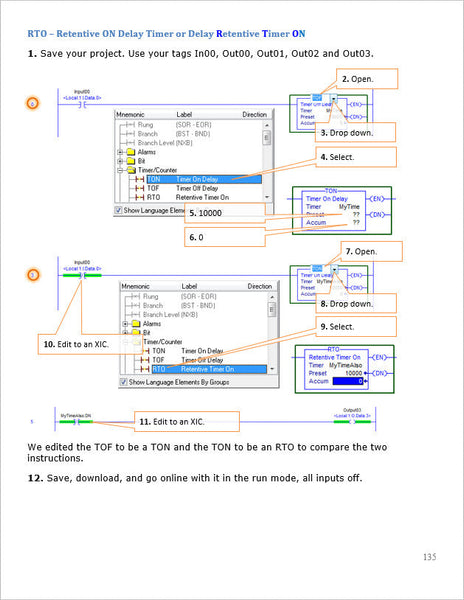This screenshot has width=464, height=600.
Task: Click the TON instruction icon in first list
Action: coord(140,179)
